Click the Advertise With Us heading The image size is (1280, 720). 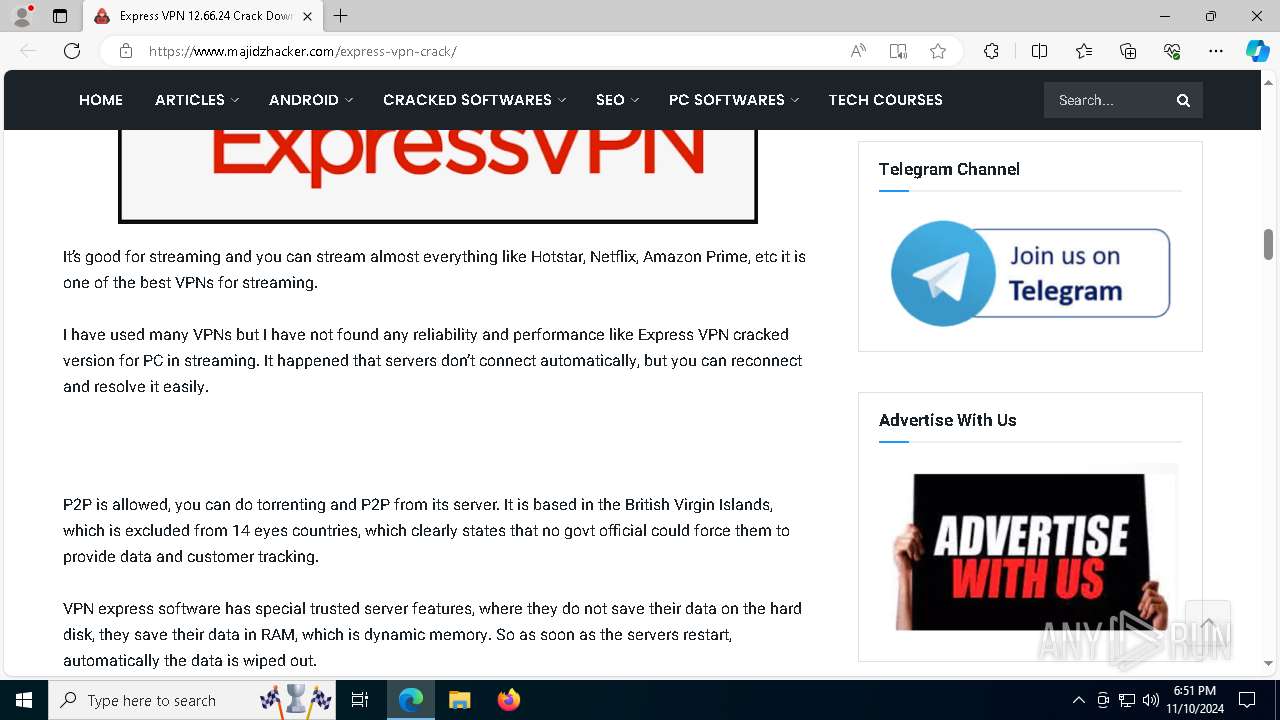947,420
